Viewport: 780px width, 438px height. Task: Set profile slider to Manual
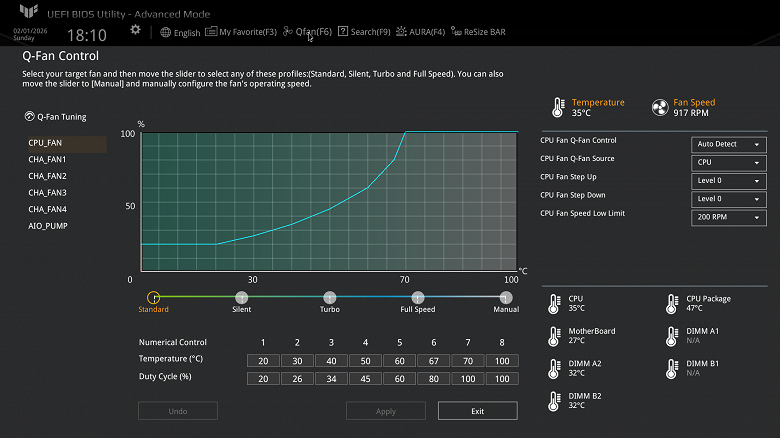pos(505,297)
